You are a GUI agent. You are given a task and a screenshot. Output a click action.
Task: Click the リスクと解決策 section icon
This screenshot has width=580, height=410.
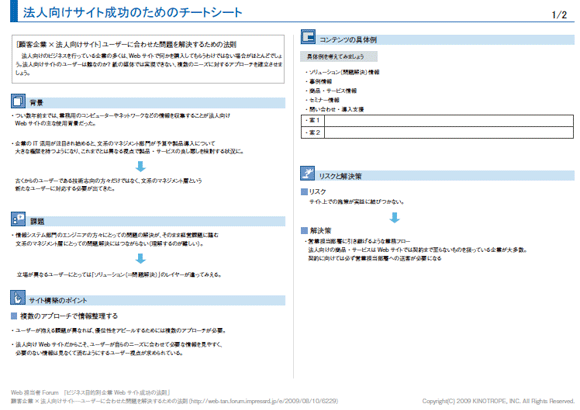[x=308, y=173]
